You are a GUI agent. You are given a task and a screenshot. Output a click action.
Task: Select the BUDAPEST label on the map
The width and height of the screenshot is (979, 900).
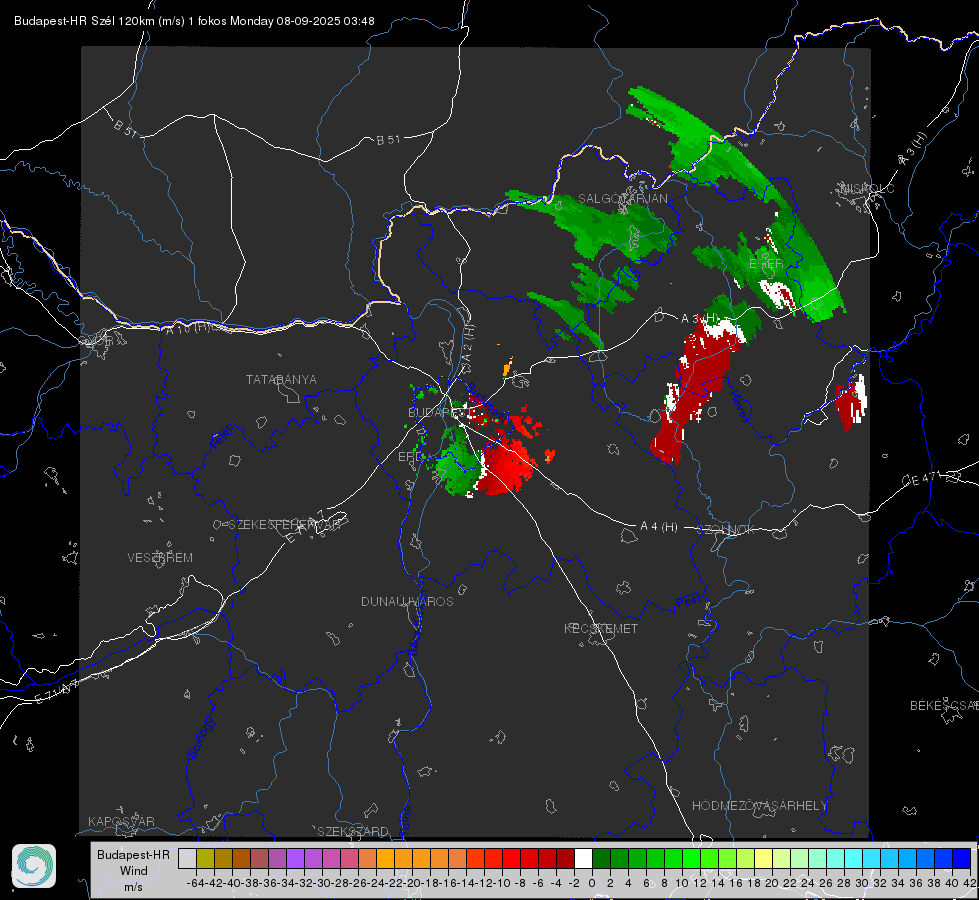click(x=440, y=413)
